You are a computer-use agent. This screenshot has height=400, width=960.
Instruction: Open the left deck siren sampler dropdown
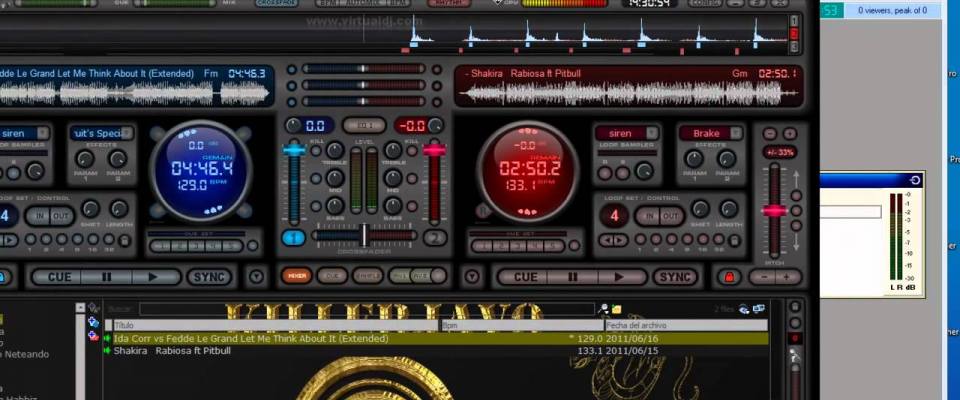tap(43, 133)
